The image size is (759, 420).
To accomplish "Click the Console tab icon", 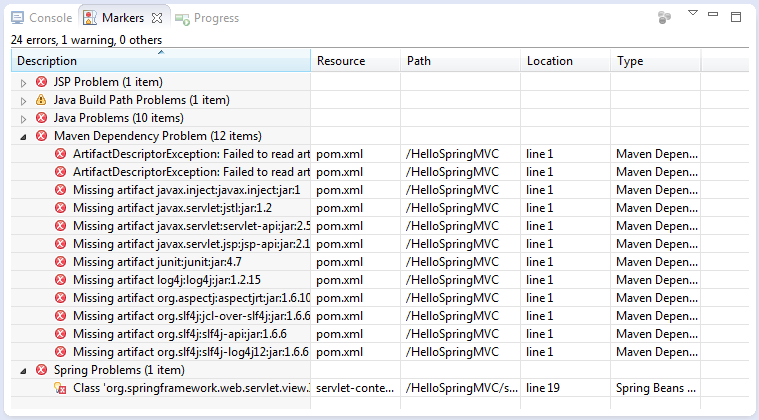I will coord(17,18).
